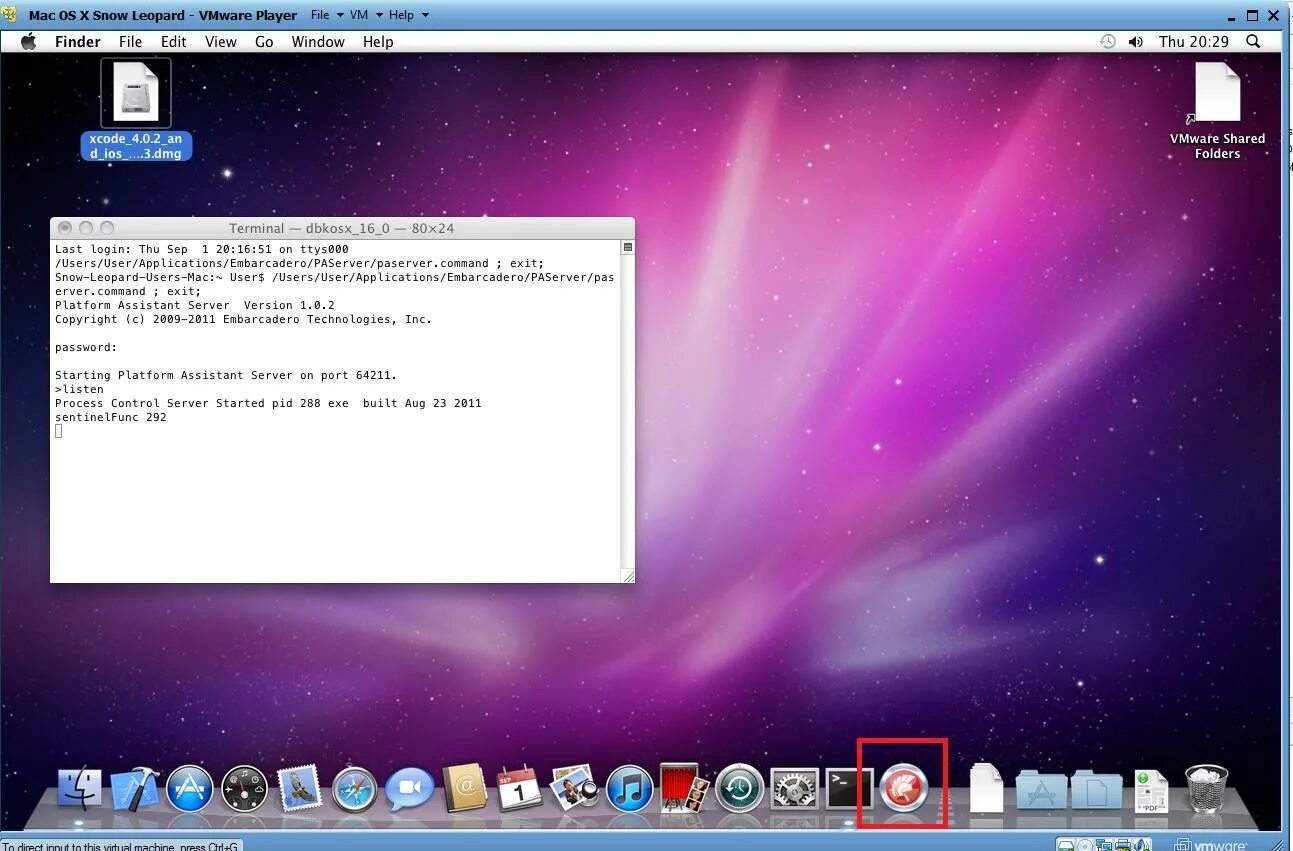Open the Go menu
The width and height of the screenshot is (1293, 851).
264,42
